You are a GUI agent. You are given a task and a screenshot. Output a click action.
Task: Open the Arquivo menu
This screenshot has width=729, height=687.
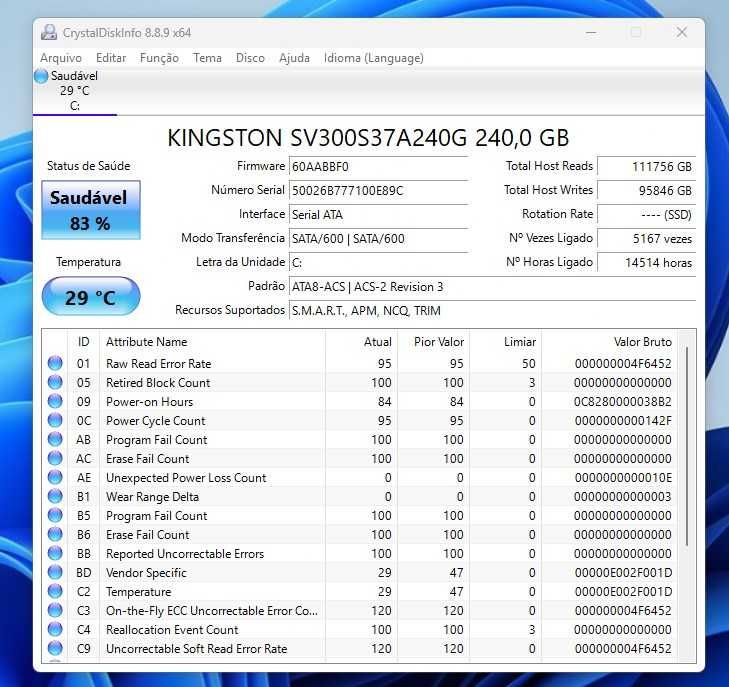click(61, 58)
